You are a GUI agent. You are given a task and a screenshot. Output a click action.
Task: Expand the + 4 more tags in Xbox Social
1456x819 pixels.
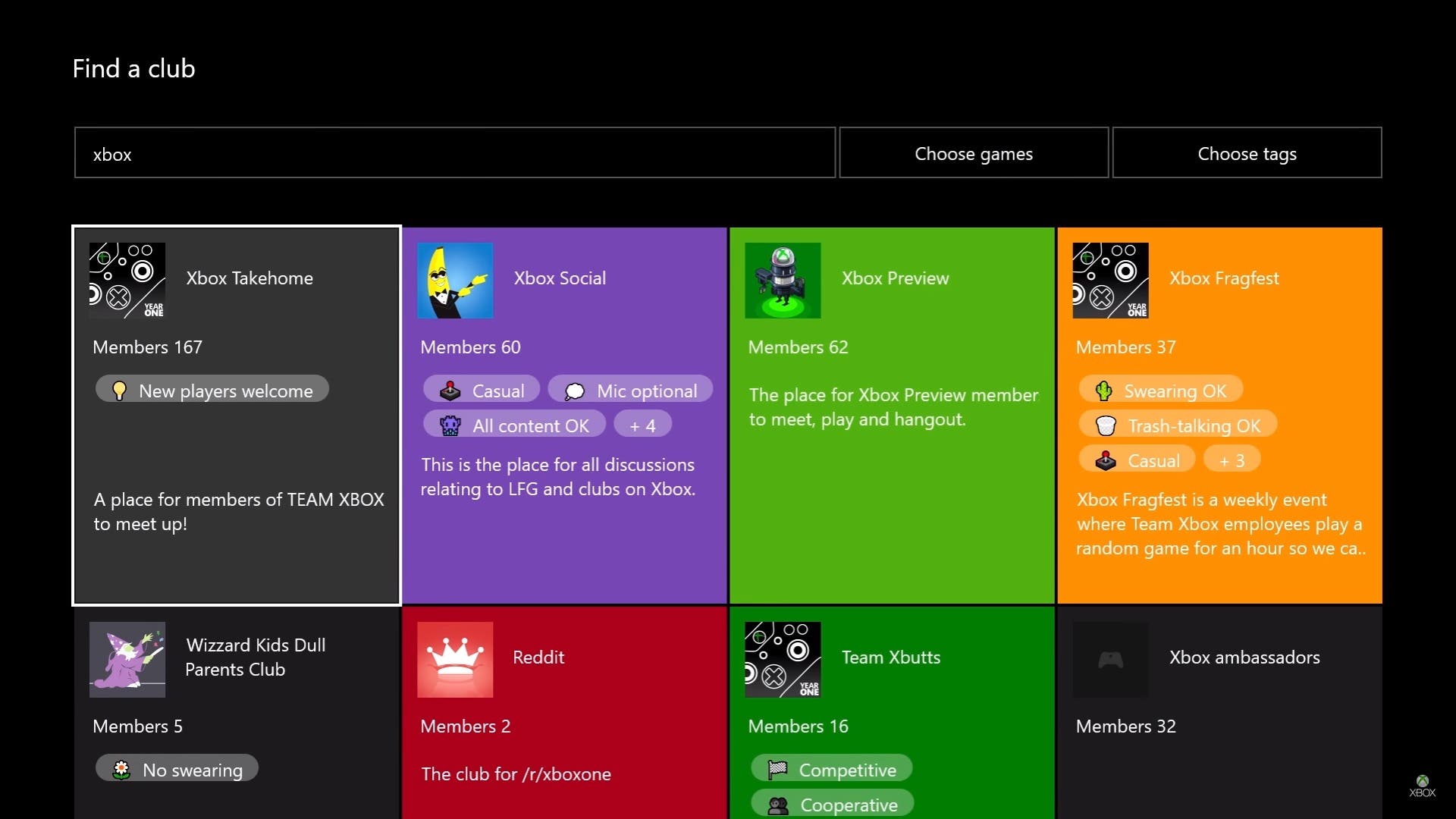tap(642, 425)
